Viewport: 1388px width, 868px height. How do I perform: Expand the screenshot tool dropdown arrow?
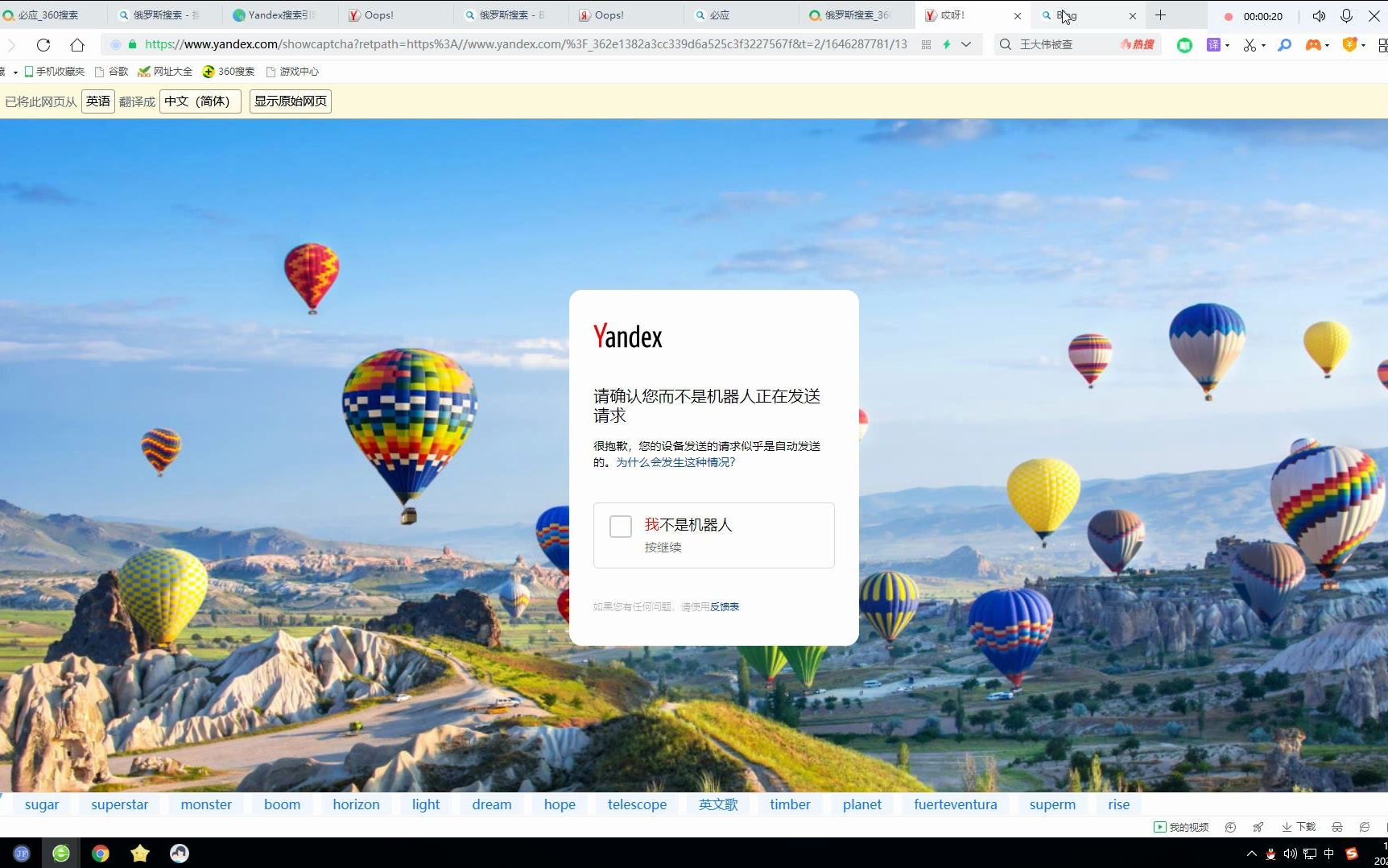[1263, 46]
